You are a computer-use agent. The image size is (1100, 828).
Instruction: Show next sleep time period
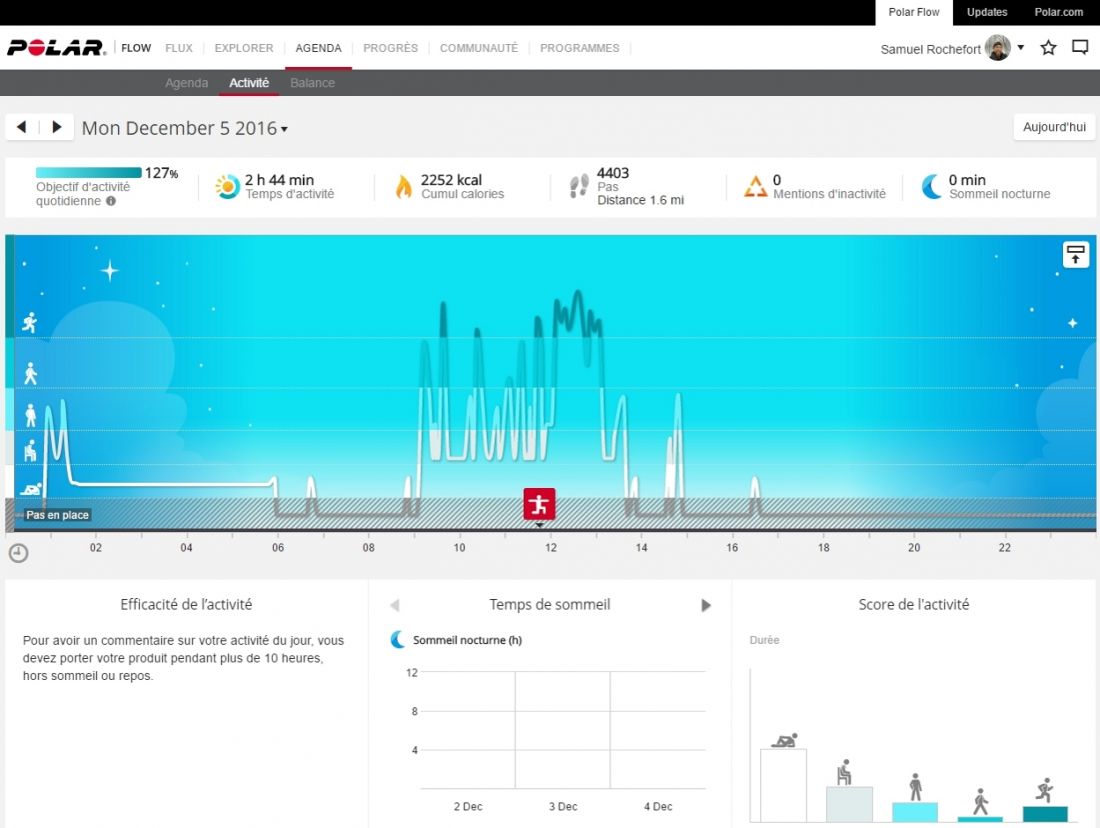point(706,605)
